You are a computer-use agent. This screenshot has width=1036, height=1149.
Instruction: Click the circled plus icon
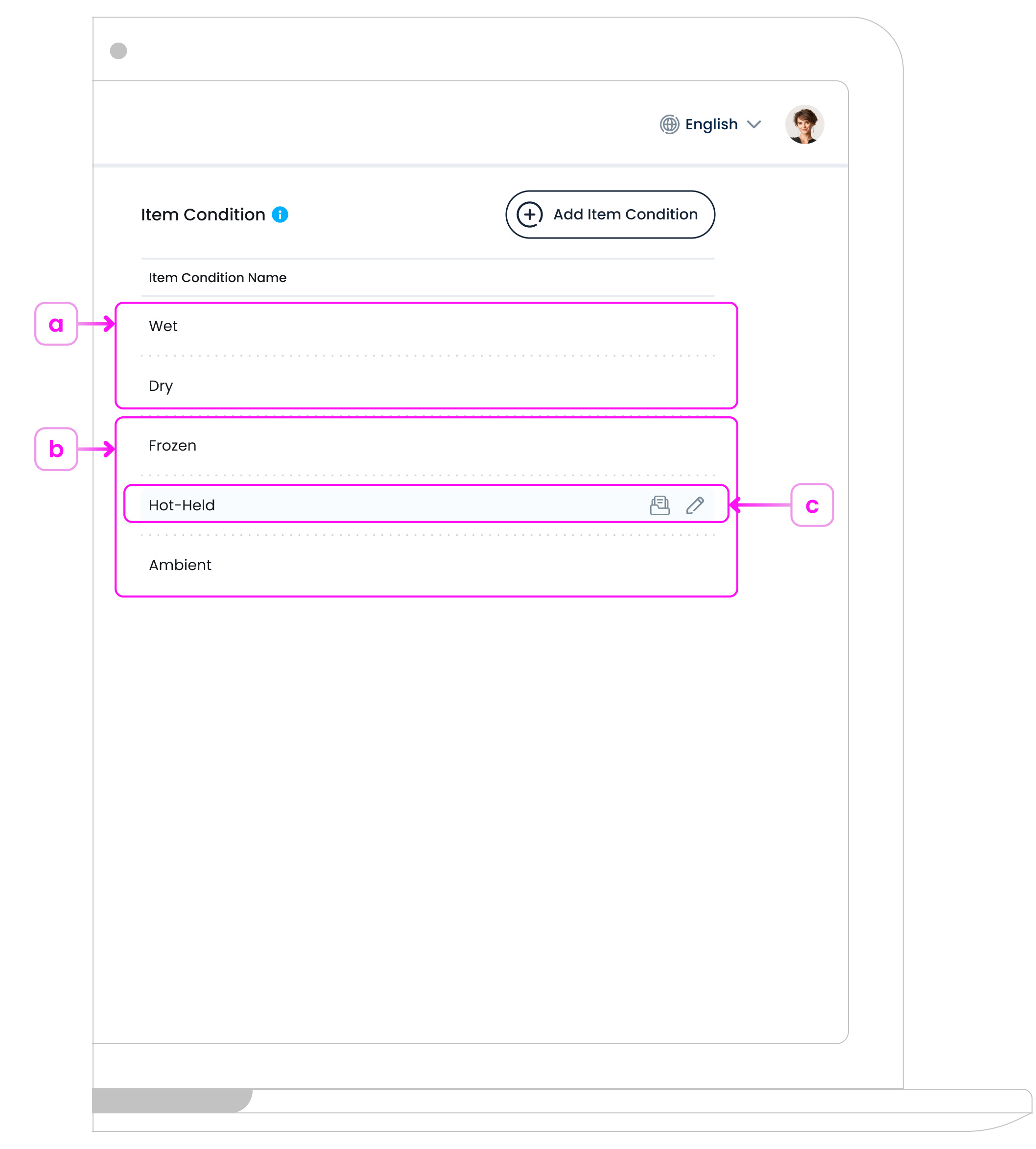click(x=529, y=215)
